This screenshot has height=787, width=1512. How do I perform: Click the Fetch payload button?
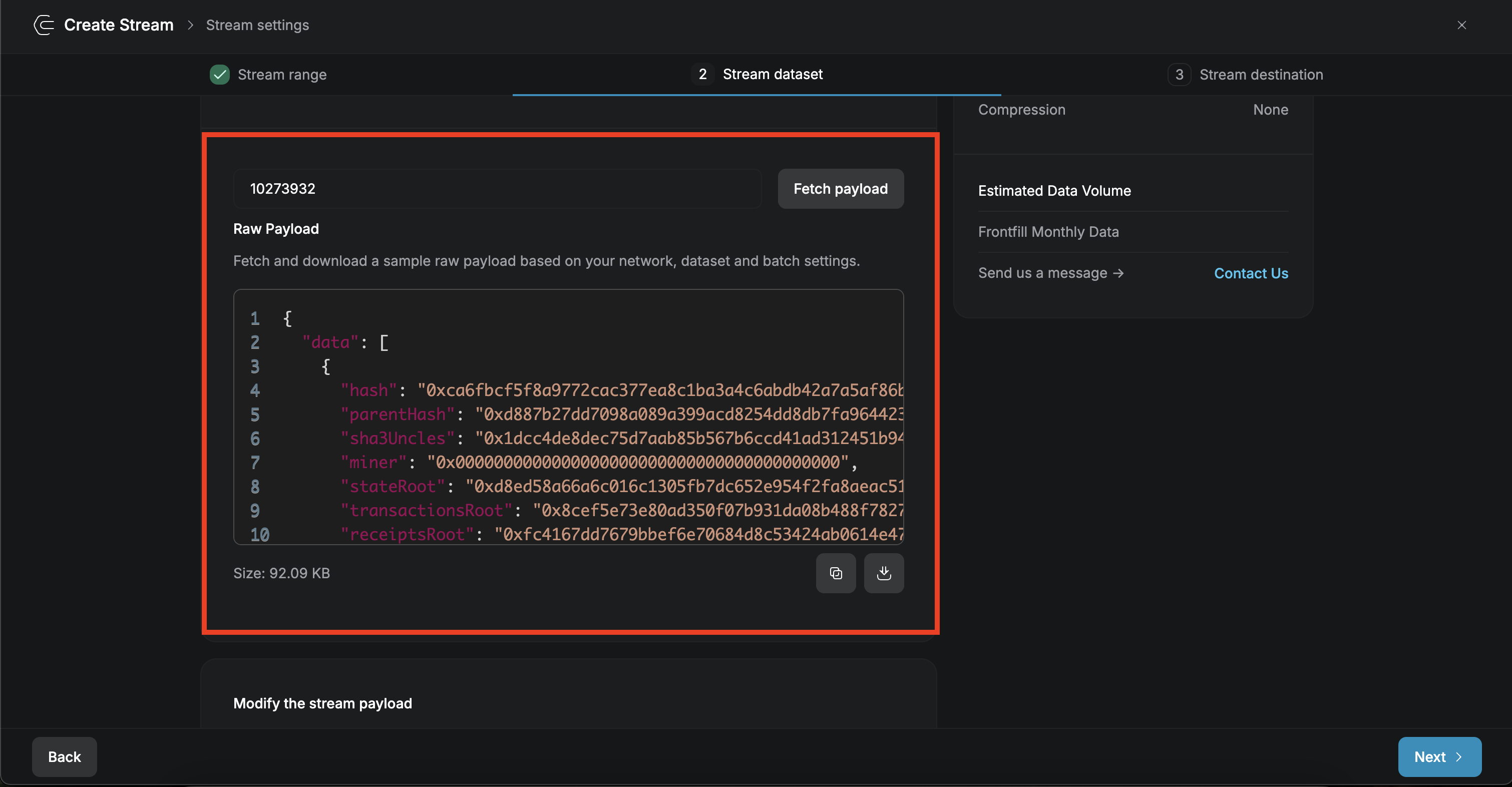(x=841, y=188)
